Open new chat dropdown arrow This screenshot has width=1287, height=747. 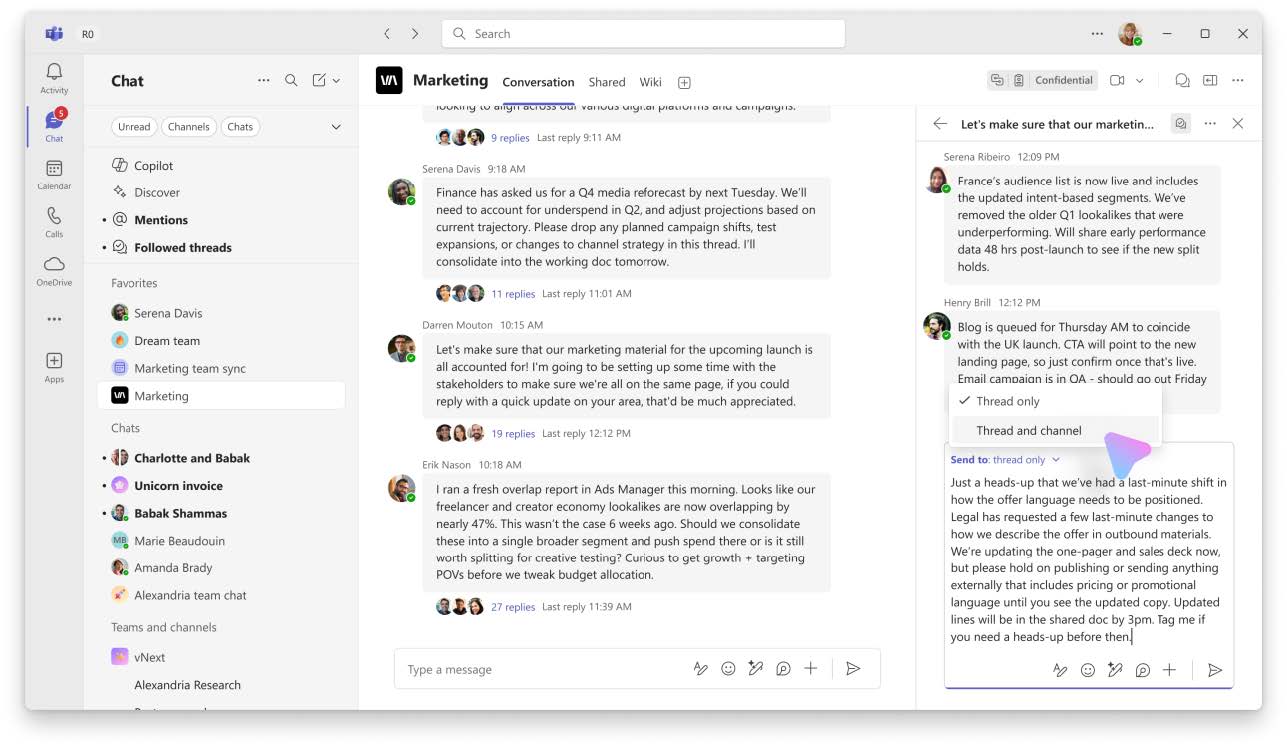(336, 80)
